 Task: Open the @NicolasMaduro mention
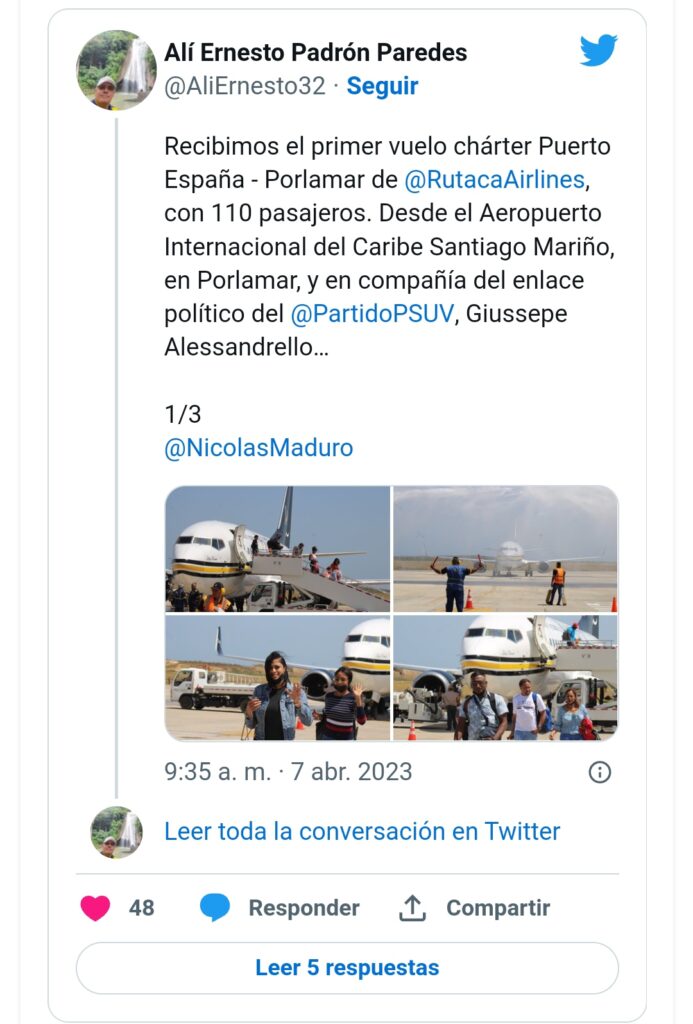coord(258,447)
